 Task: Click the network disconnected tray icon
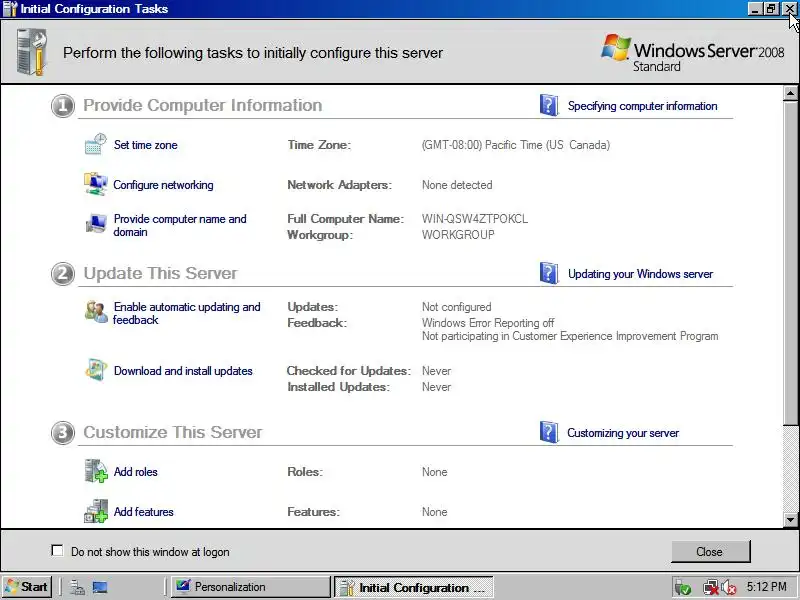click(710, 587)
